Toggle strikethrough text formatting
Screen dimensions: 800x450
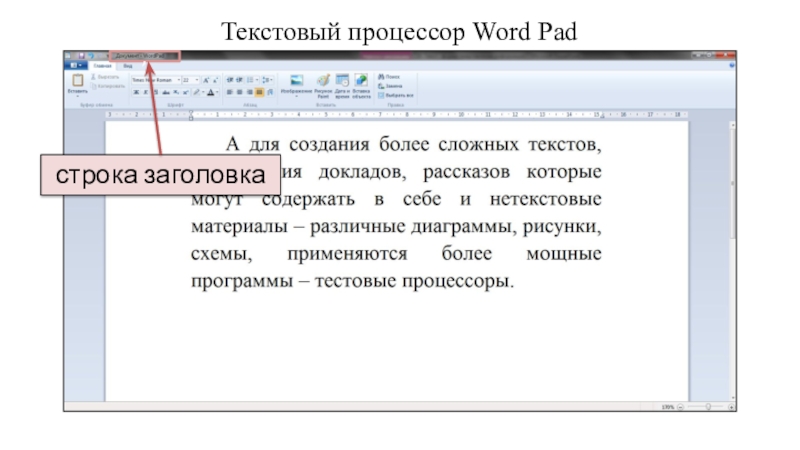pyautogui.click(x=166, y=92)
